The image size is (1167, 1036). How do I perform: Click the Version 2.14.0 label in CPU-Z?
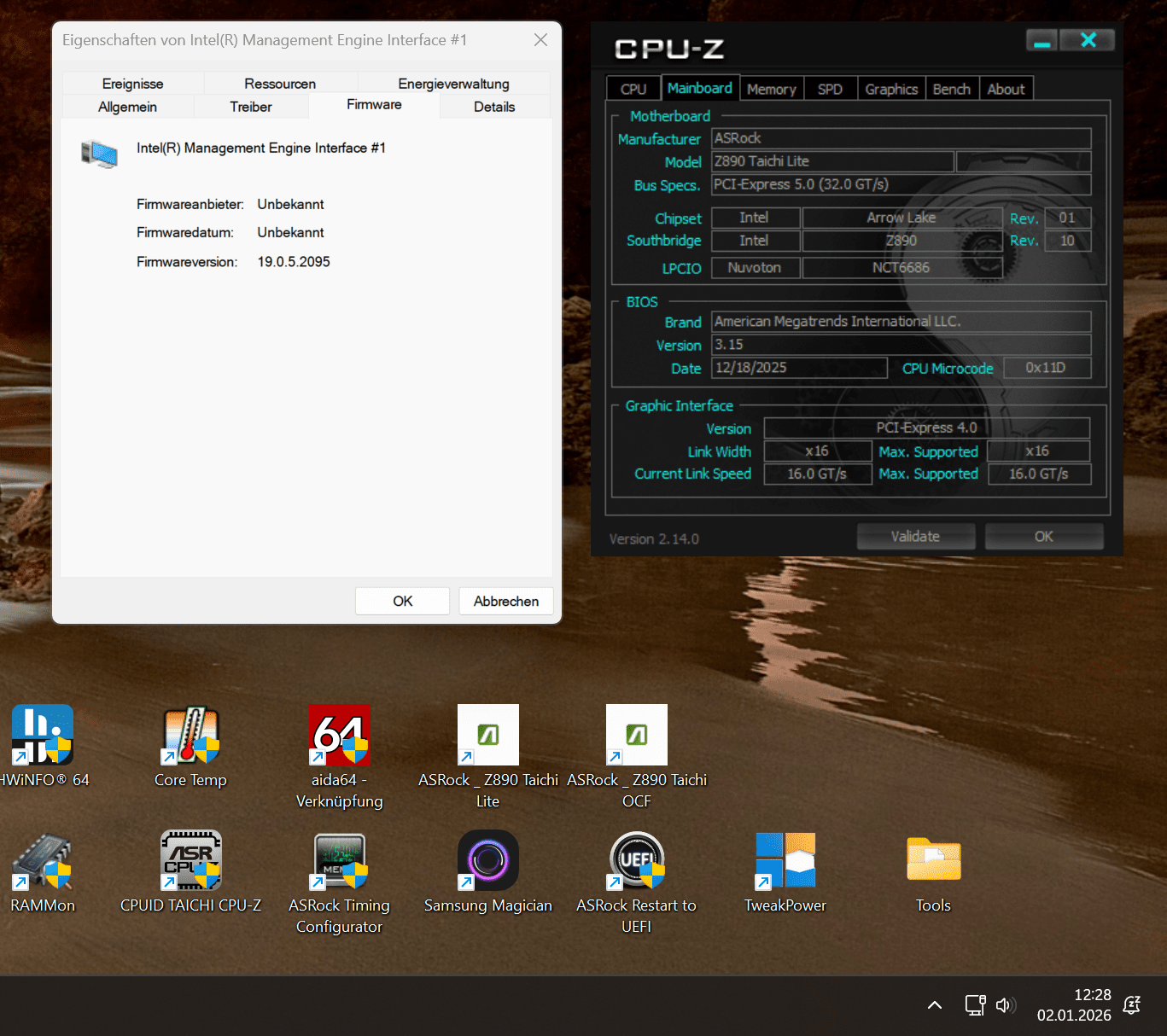tap(654, 539)
